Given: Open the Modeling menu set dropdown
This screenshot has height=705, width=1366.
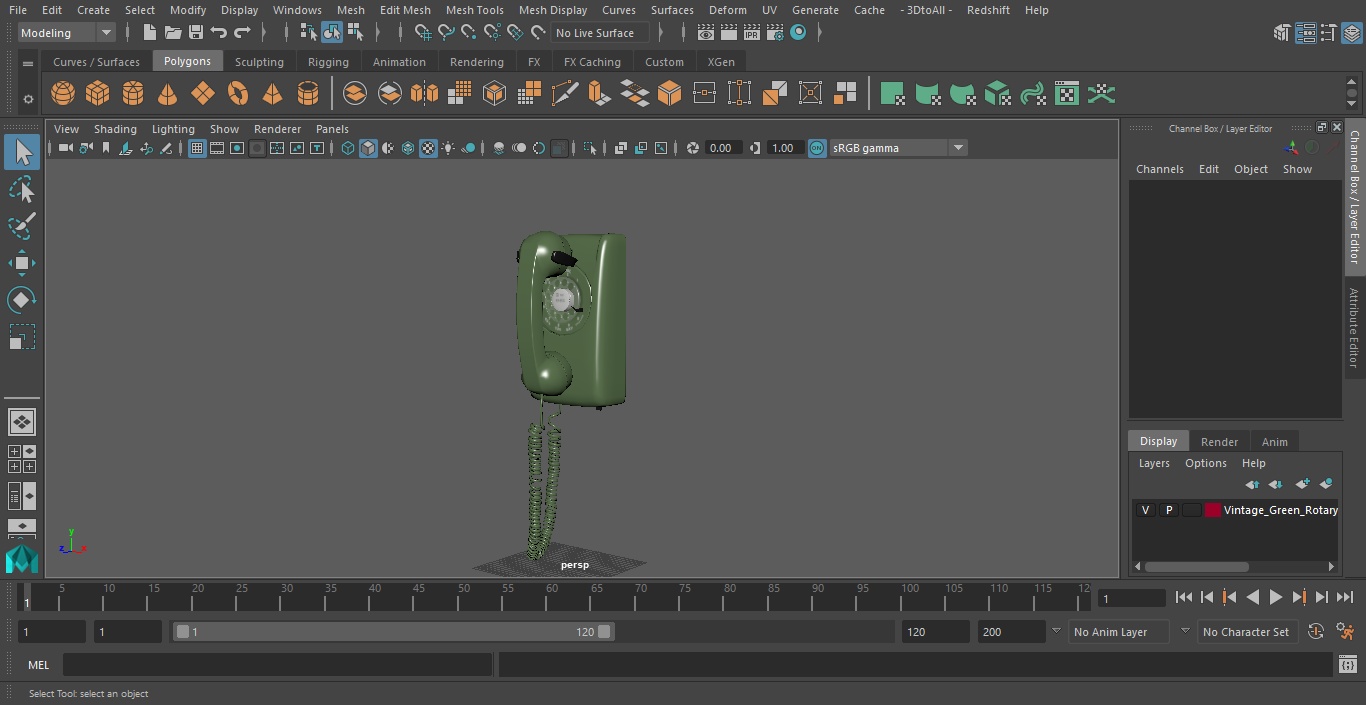Looking at the screenshot, I should coord(67,33).
